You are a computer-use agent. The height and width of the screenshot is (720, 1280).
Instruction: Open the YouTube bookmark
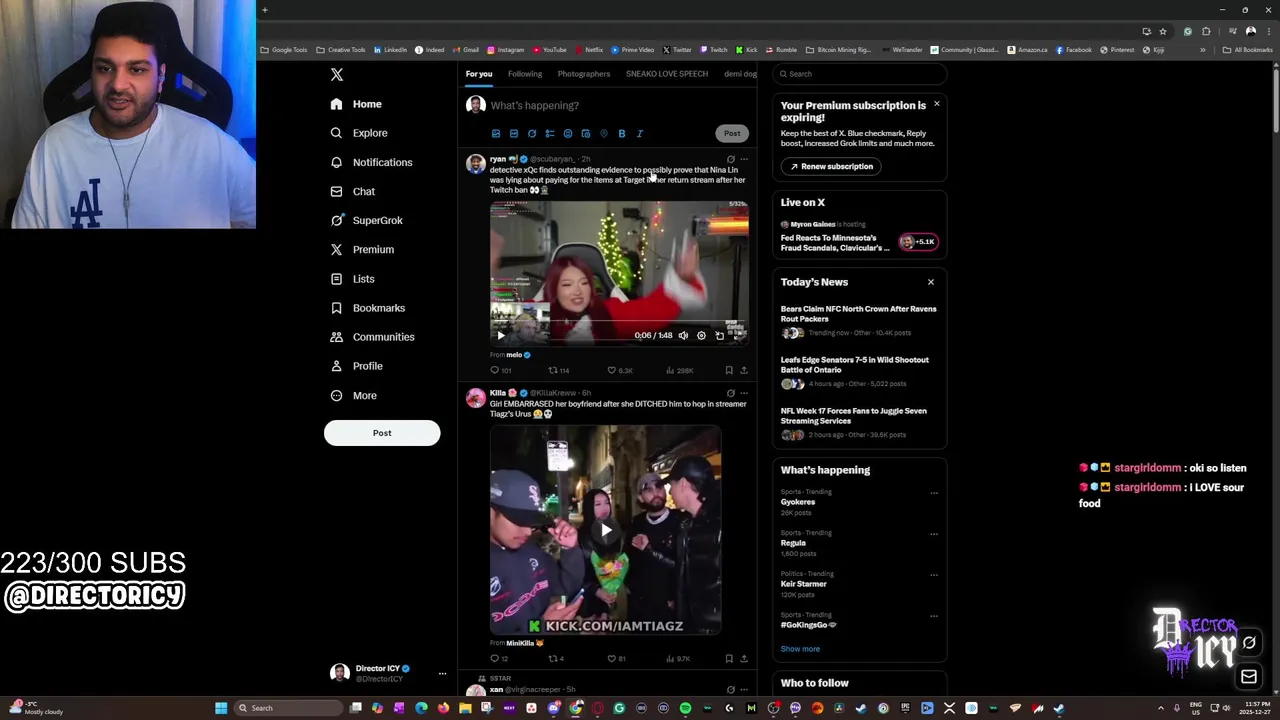[x=550, y=50]
